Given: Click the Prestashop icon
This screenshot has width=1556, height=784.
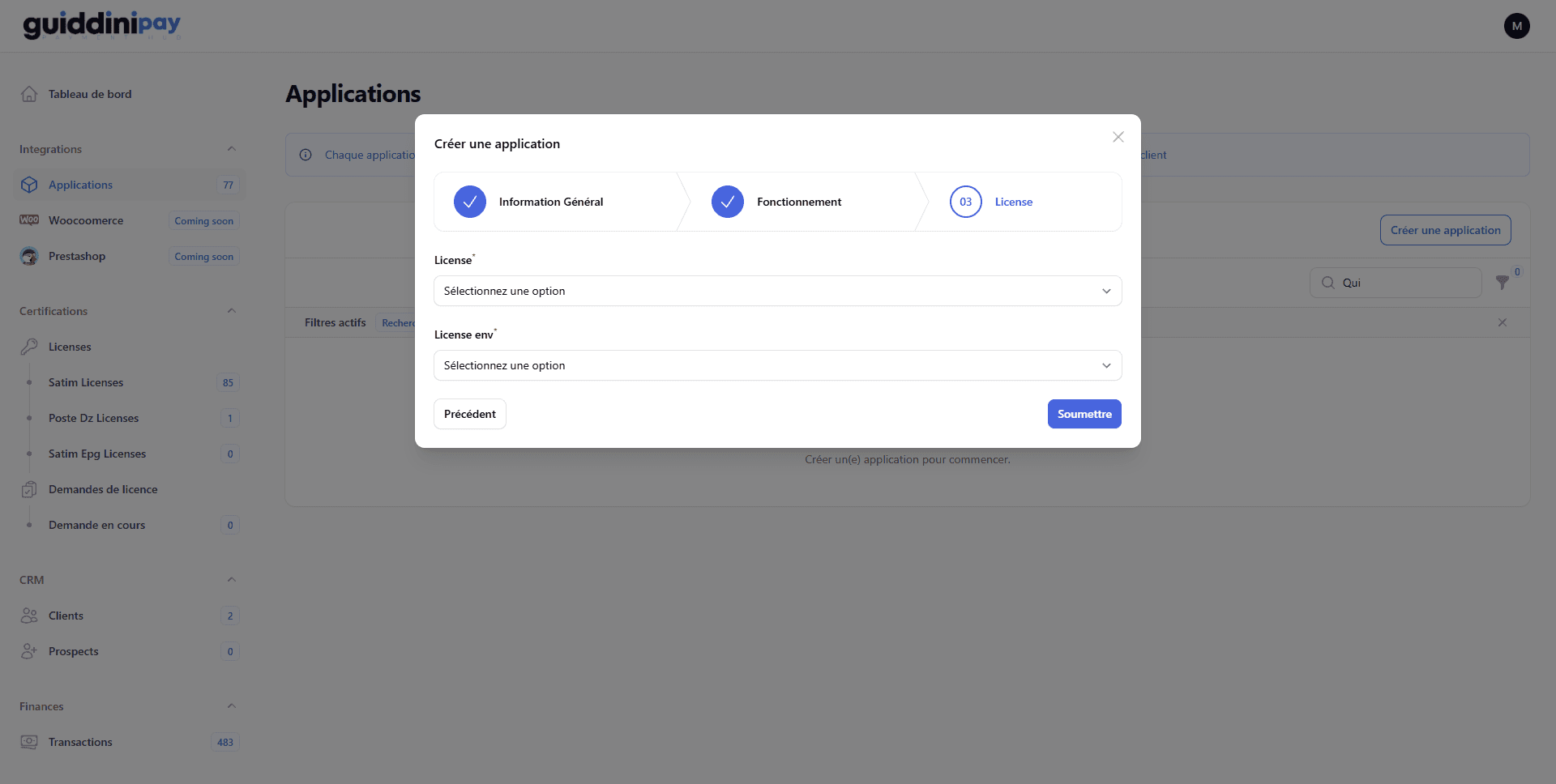Looking at the screenshot, I should [29, 256].
